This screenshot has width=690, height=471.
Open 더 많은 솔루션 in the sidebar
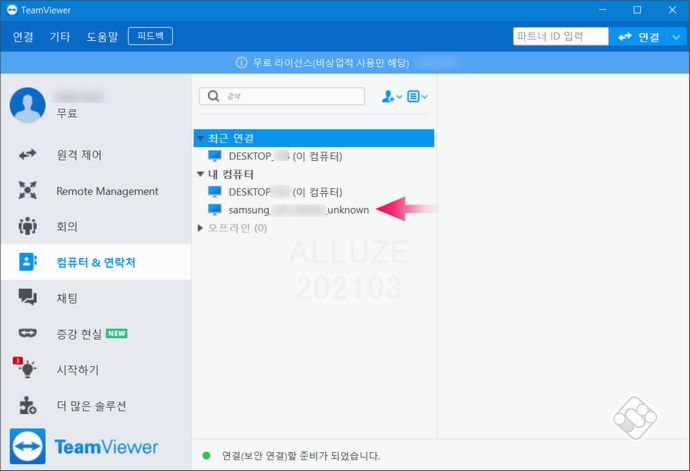click(x=96, y=405)
